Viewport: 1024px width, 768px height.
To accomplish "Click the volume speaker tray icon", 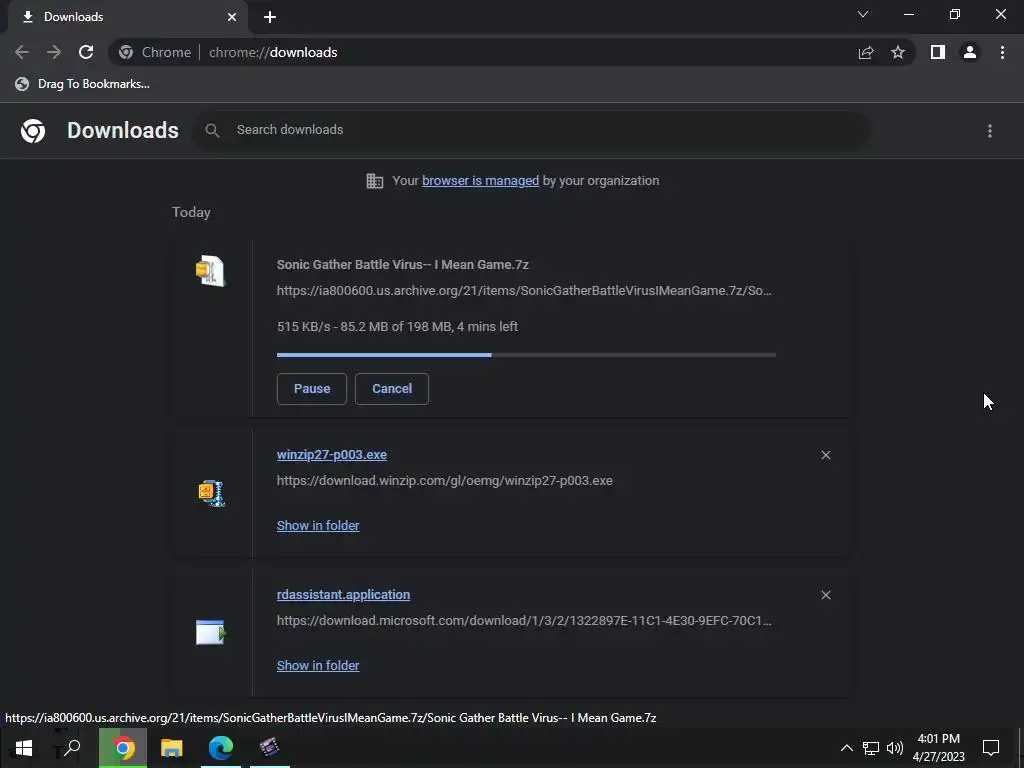I will (x=895, y=748).
